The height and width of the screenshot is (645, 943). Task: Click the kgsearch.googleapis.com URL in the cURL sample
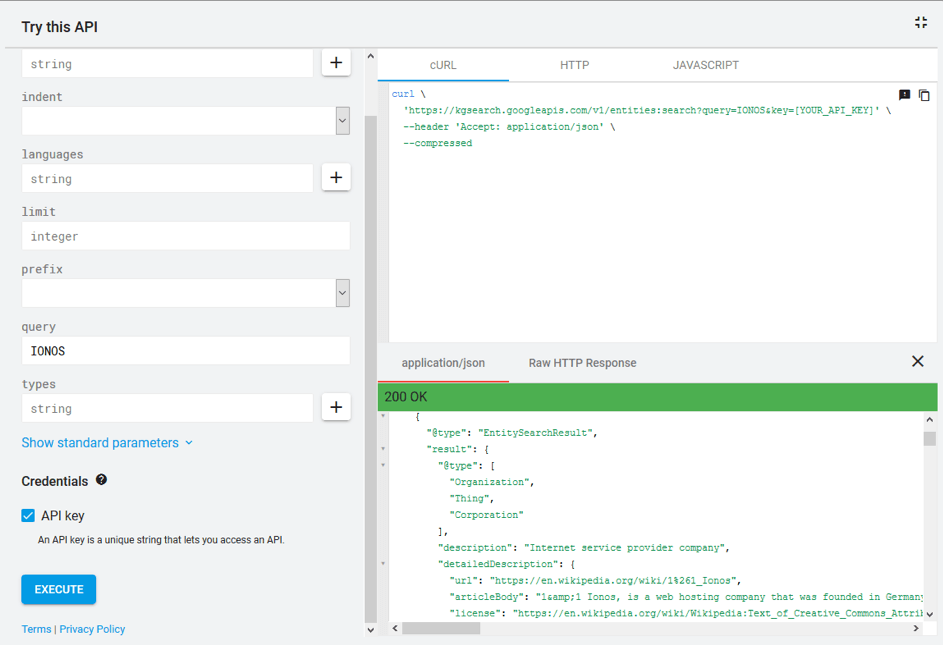pyautogui.click(x=642, y=110)
